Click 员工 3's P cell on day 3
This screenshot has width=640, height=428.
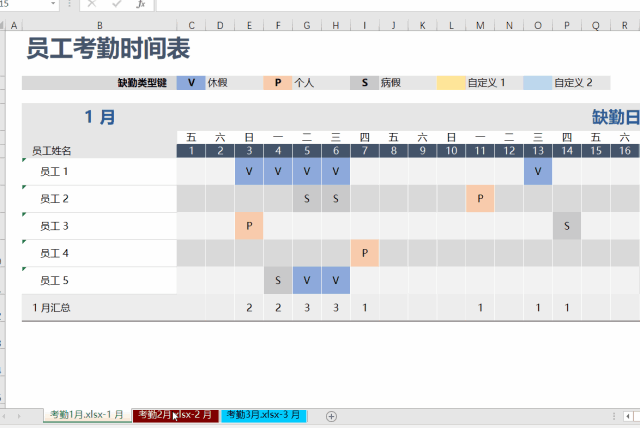click(249, 226)
